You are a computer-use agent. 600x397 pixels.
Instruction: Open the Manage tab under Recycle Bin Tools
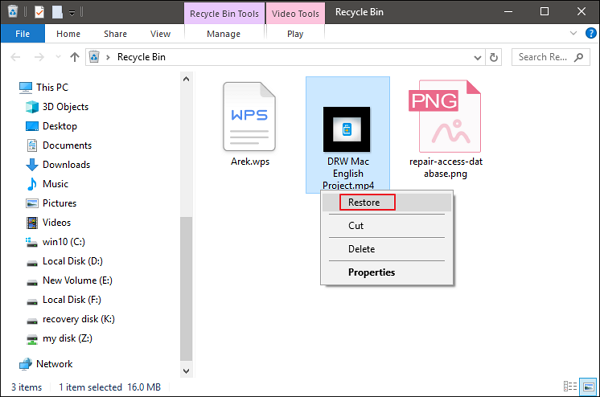pyautogui.click(x=223, y=34)
